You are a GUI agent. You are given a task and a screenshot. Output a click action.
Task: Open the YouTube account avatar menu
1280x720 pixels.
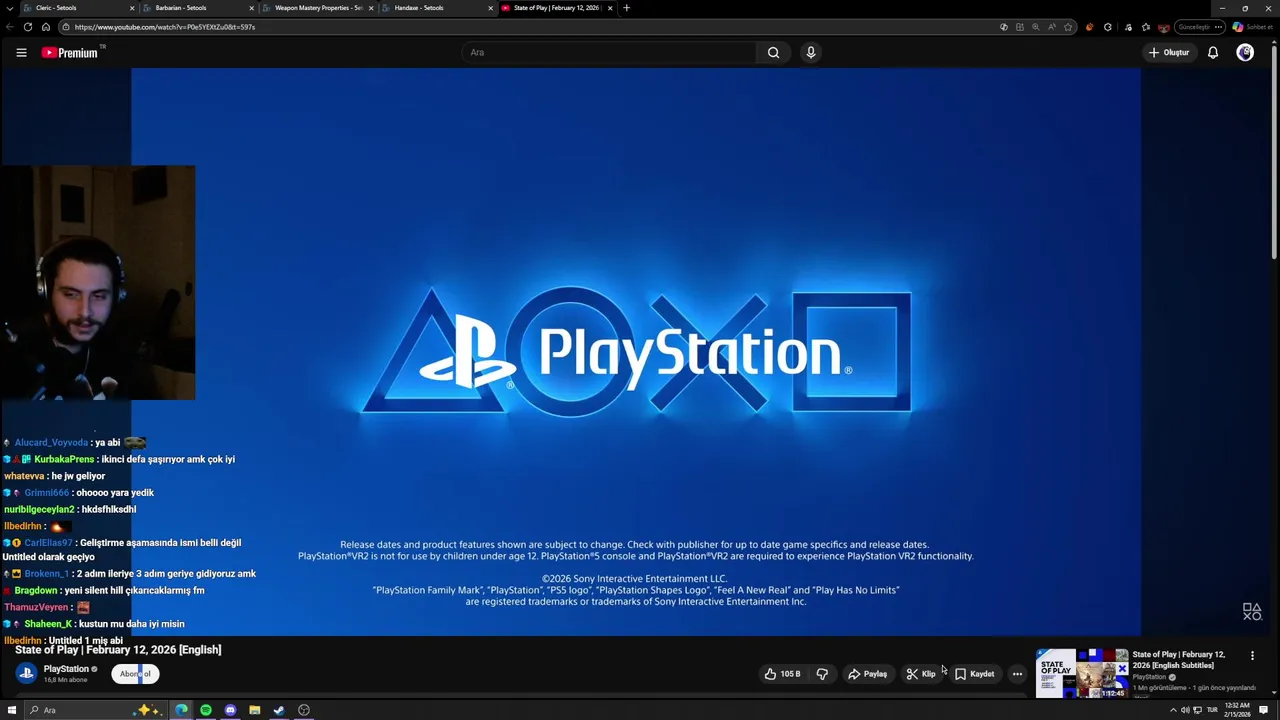[x=1245, y=52]
